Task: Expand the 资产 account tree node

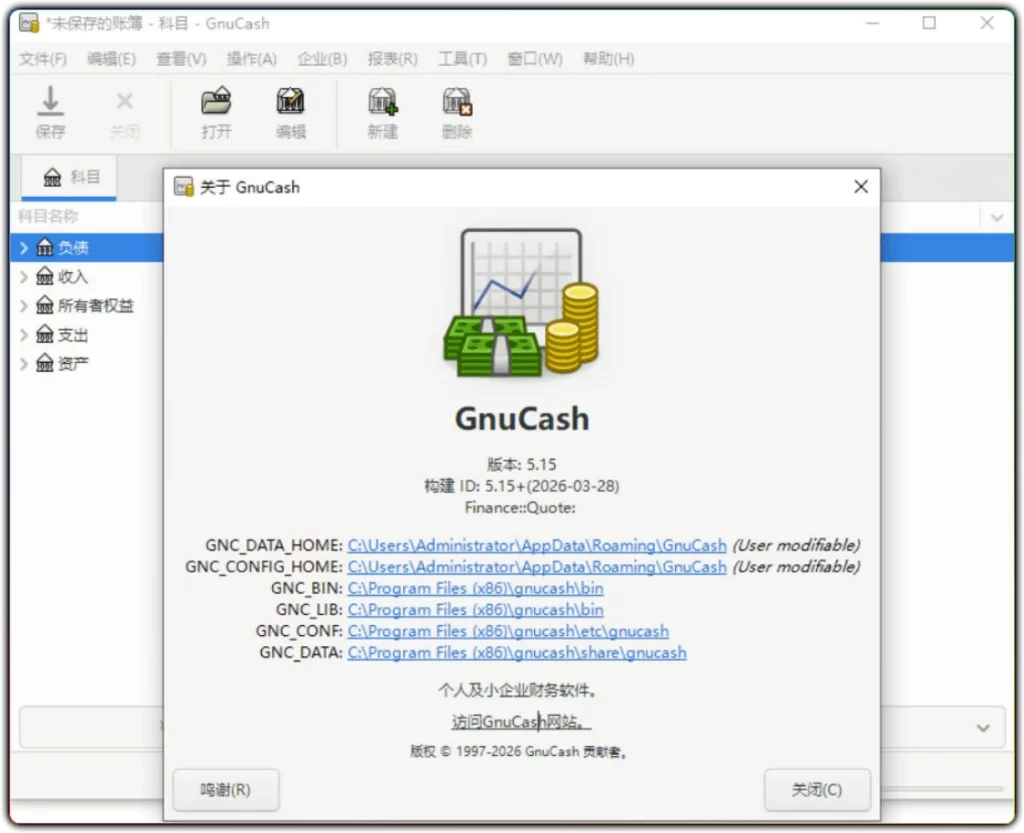Action: click(x=23, y=363)
